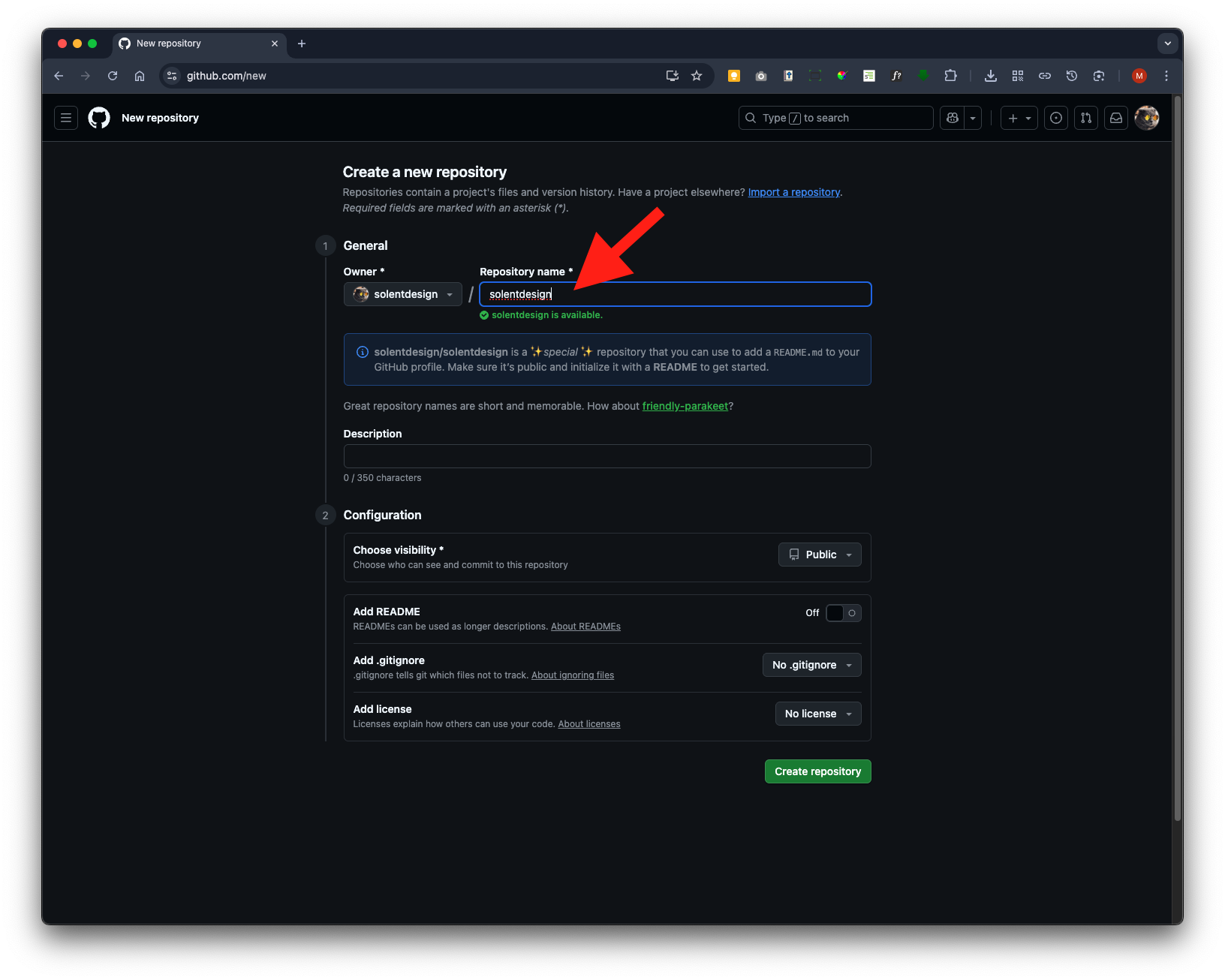
Task: Open the notifications inbox icon
Action: coord(1116,118)
